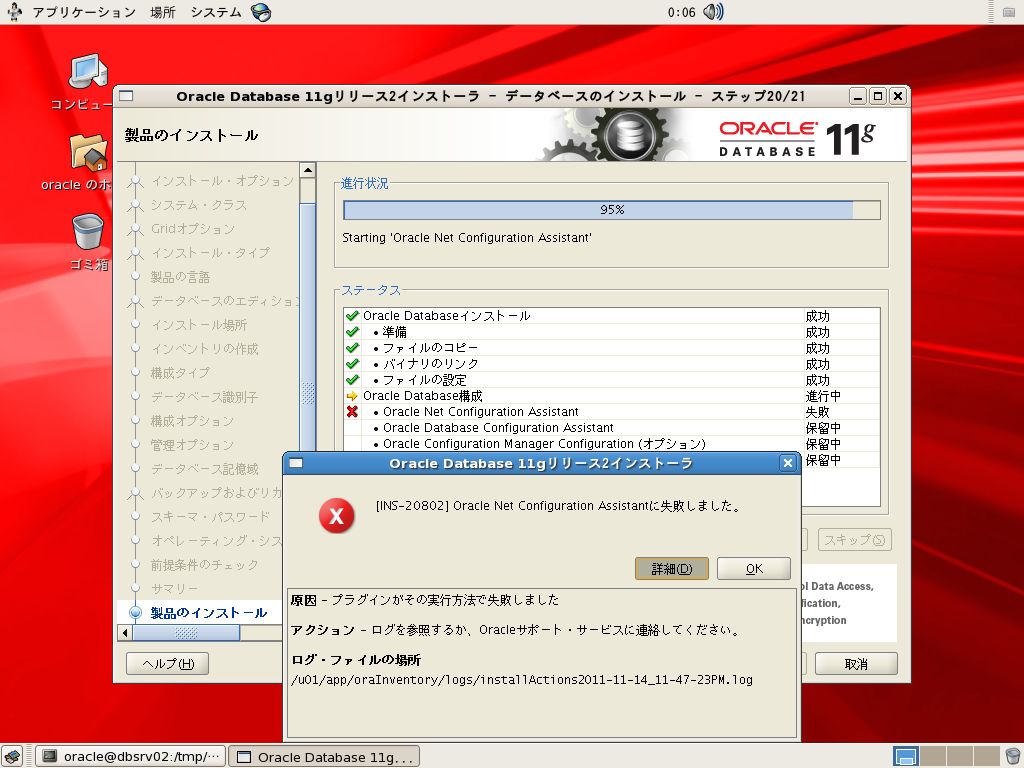The height and width of the screenshot is (768, 1024).
Task: Select the データベース識別子 step
Action: [204, 397]
